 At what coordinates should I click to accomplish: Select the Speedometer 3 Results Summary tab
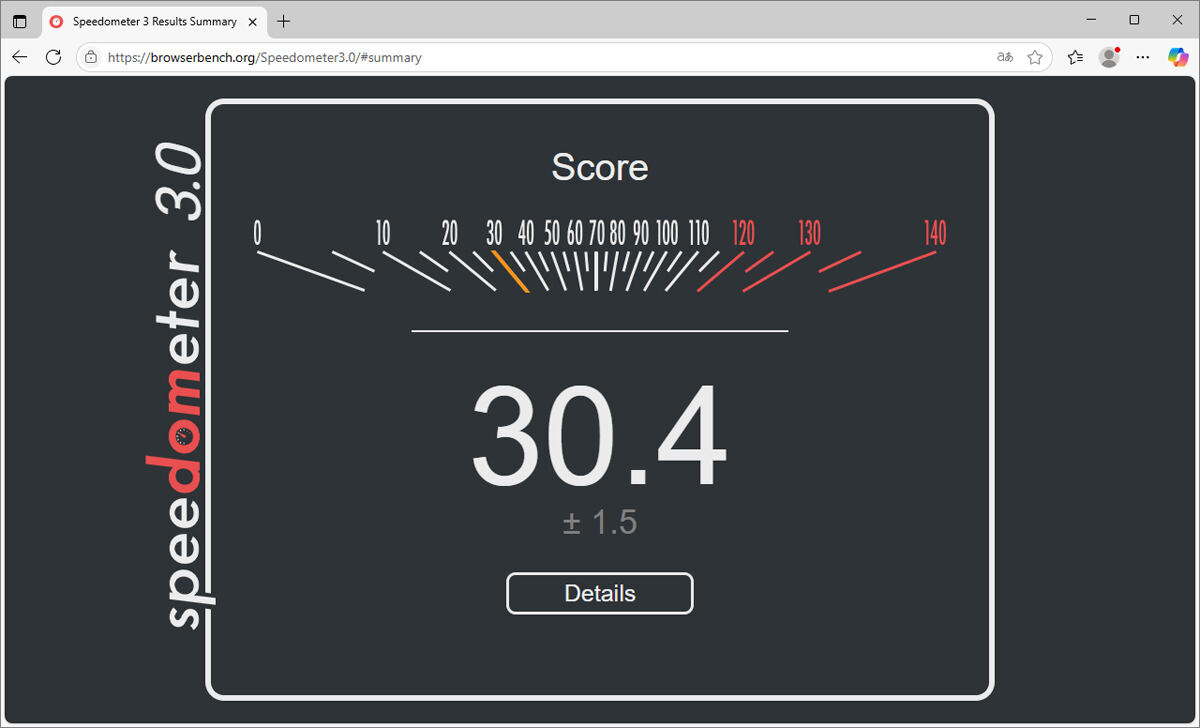click(155, 21)
